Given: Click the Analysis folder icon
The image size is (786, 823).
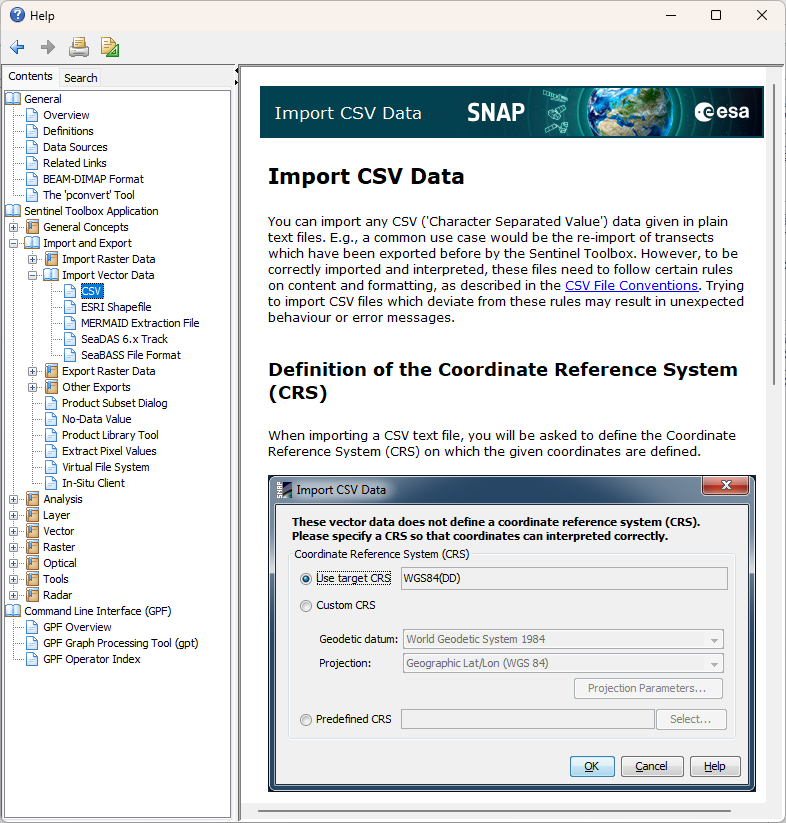Looking at the screenshot, I should coord(33,499).
